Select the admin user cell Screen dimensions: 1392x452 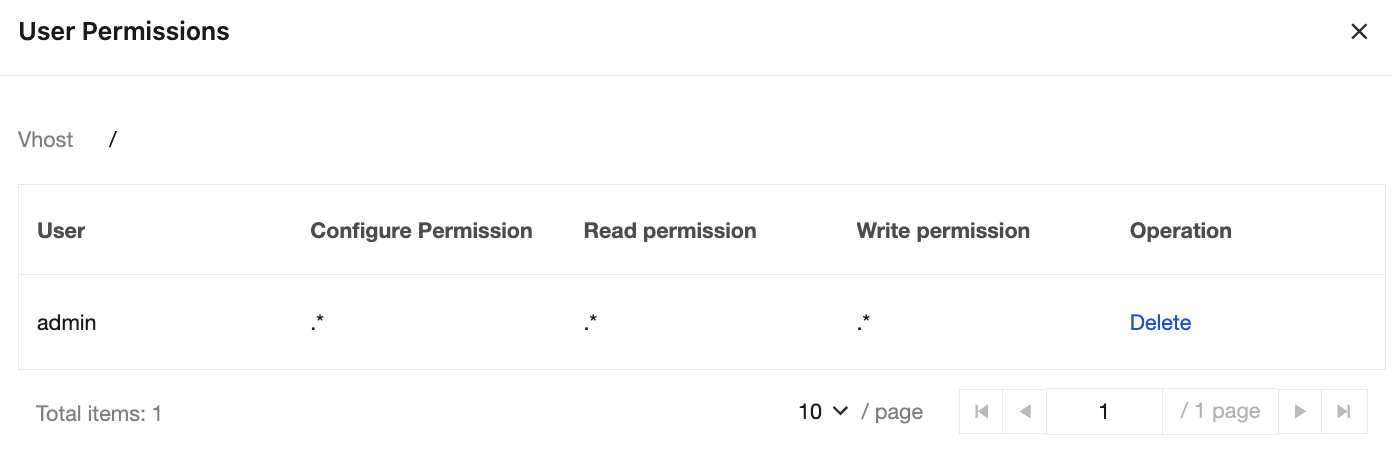tap(66, 323)
